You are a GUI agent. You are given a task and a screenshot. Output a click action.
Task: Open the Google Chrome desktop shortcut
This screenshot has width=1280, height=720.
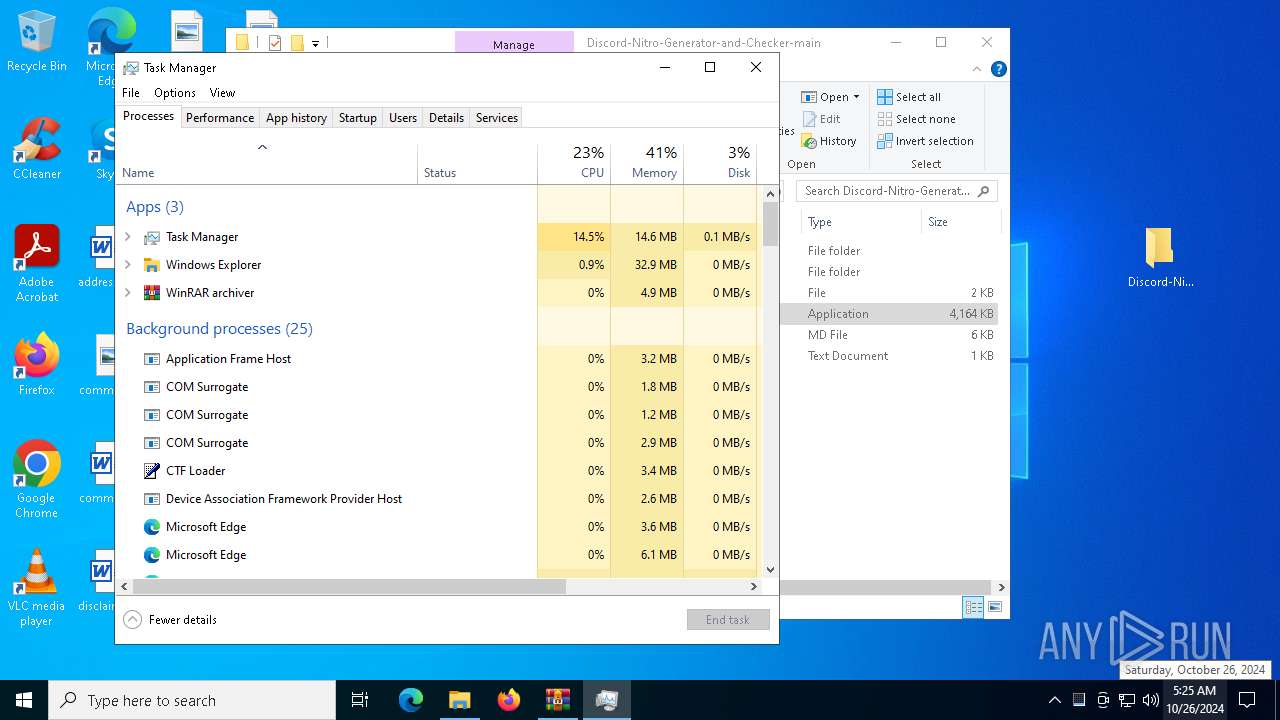tap(37, 480)
